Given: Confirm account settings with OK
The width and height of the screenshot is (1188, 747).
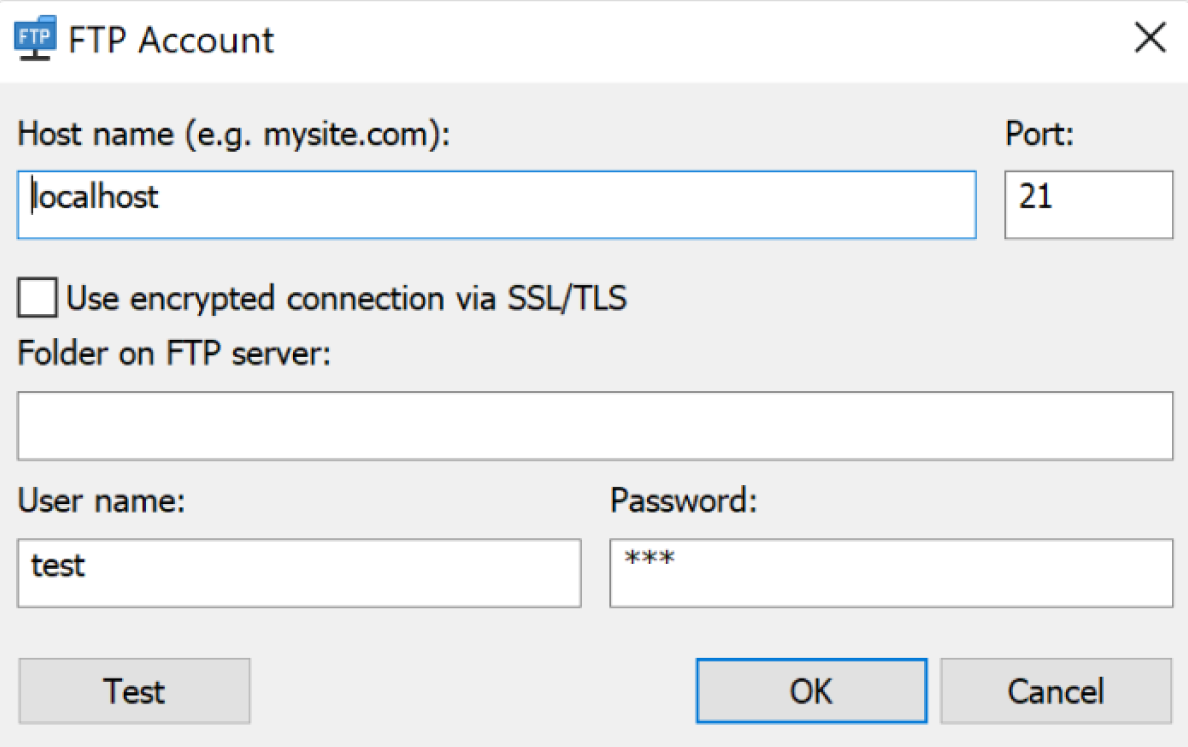Looking at the screenshot, I should click(811, 691).
